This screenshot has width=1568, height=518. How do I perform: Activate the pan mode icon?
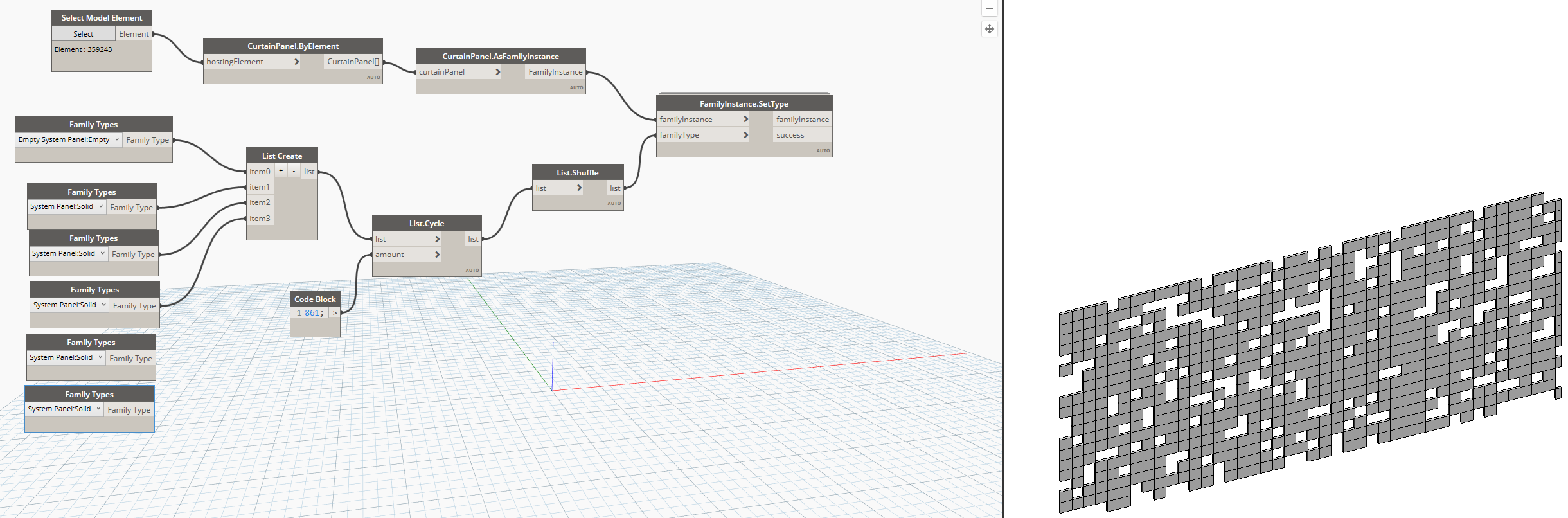coord(990,29)
